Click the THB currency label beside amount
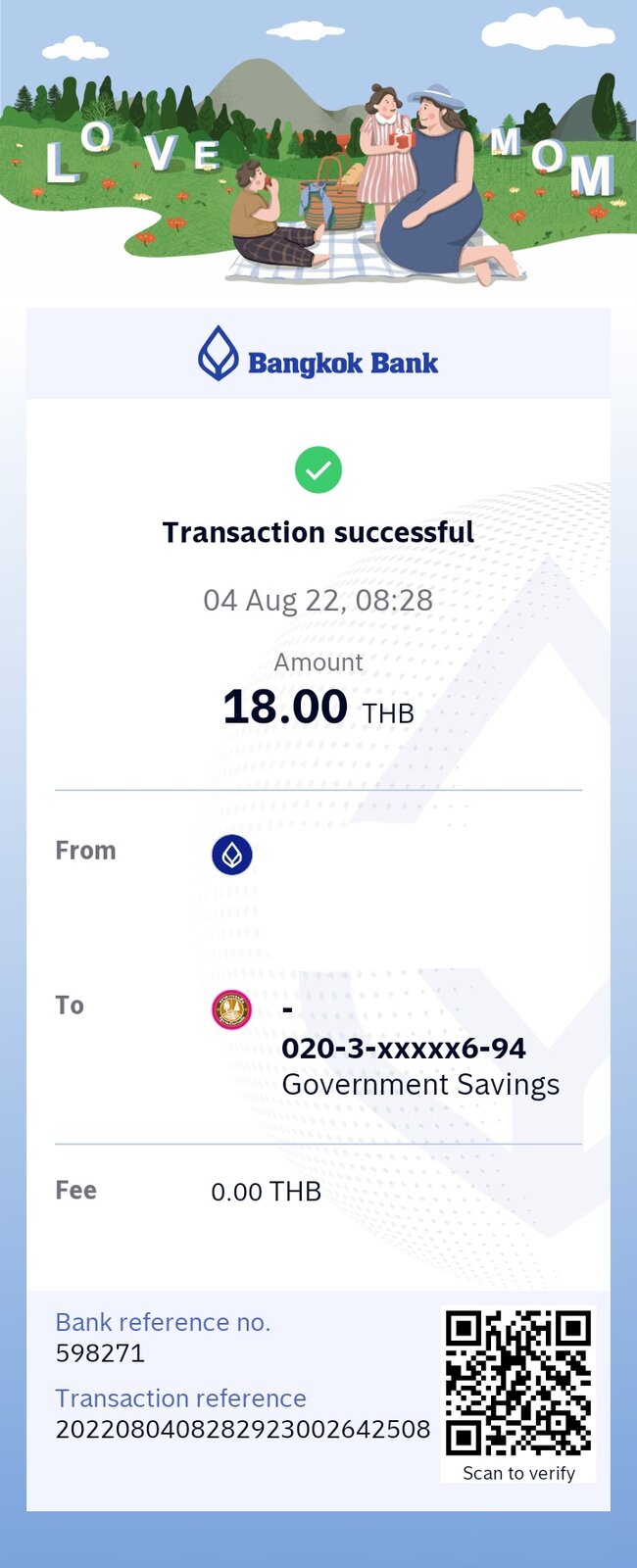The height and width of the screenshot is (1568, 637). pos(388,713)
